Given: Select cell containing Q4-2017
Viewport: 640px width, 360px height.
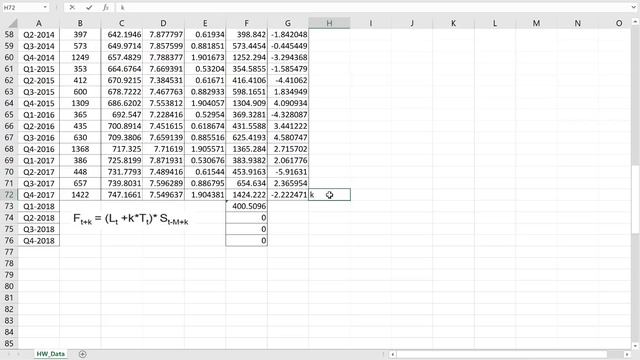Looking at the screenshot, I should pyautogui.click(x=39, y=195).
